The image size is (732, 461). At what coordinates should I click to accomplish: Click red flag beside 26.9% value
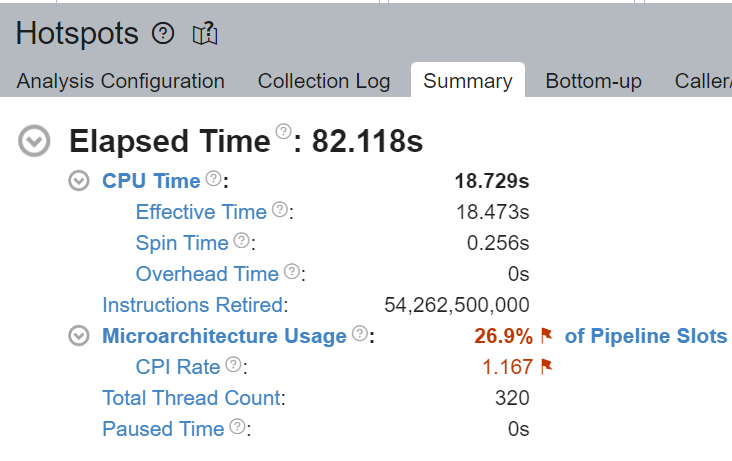point(546,335)
